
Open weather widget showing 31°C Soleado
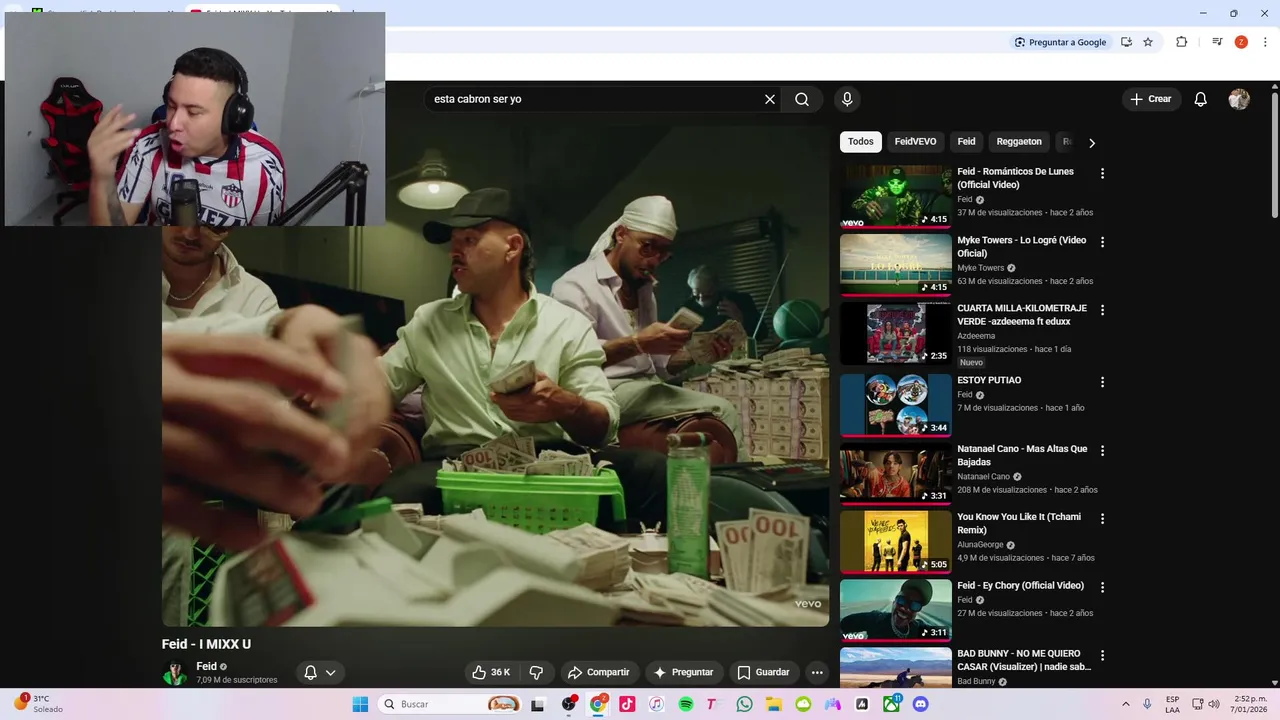(x=40, y=704)
